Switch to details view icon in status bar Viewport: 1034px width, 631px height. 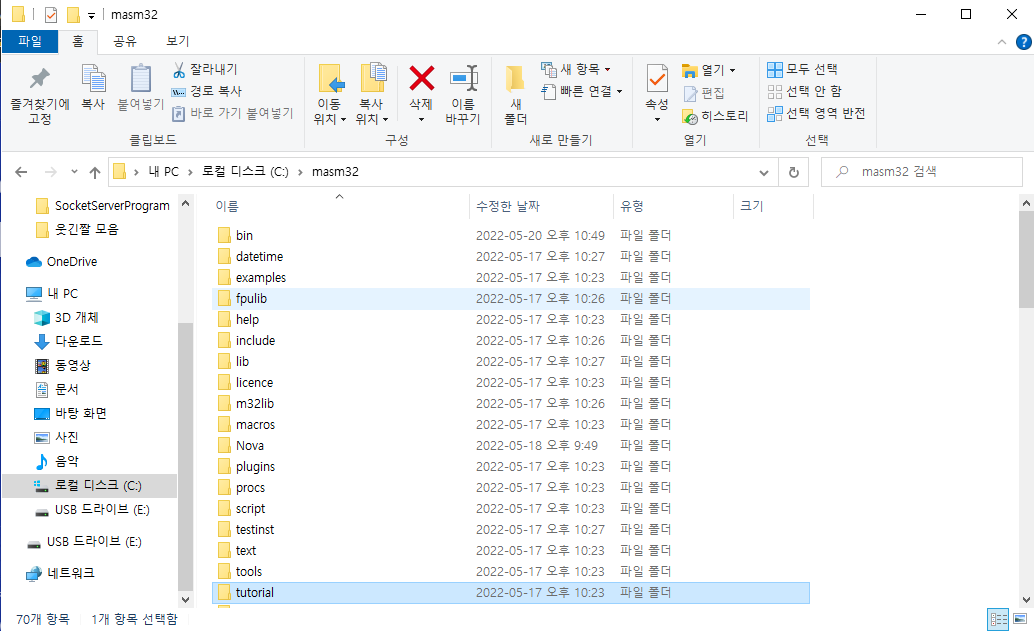[998, 619]
